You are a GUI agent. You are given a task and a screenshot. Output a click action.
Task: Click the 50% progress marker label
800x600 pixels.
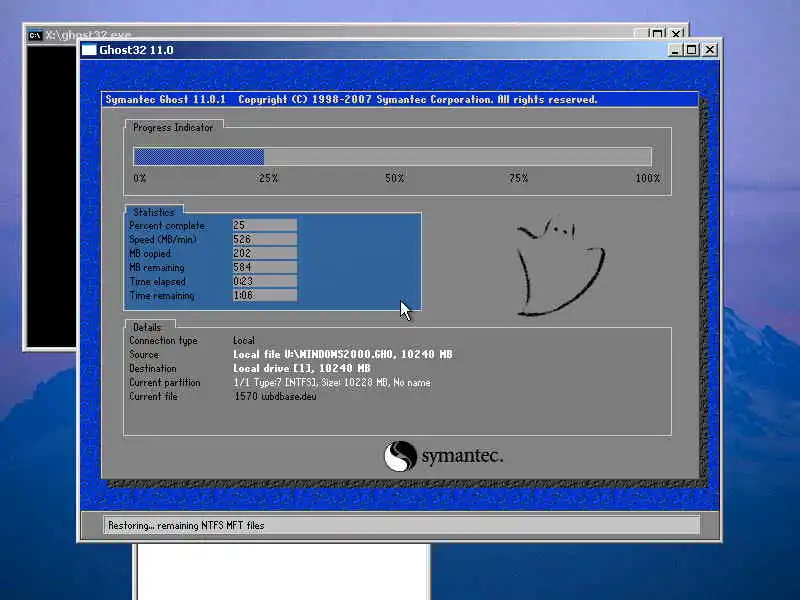pyautogui.click(x=395, y=178)
